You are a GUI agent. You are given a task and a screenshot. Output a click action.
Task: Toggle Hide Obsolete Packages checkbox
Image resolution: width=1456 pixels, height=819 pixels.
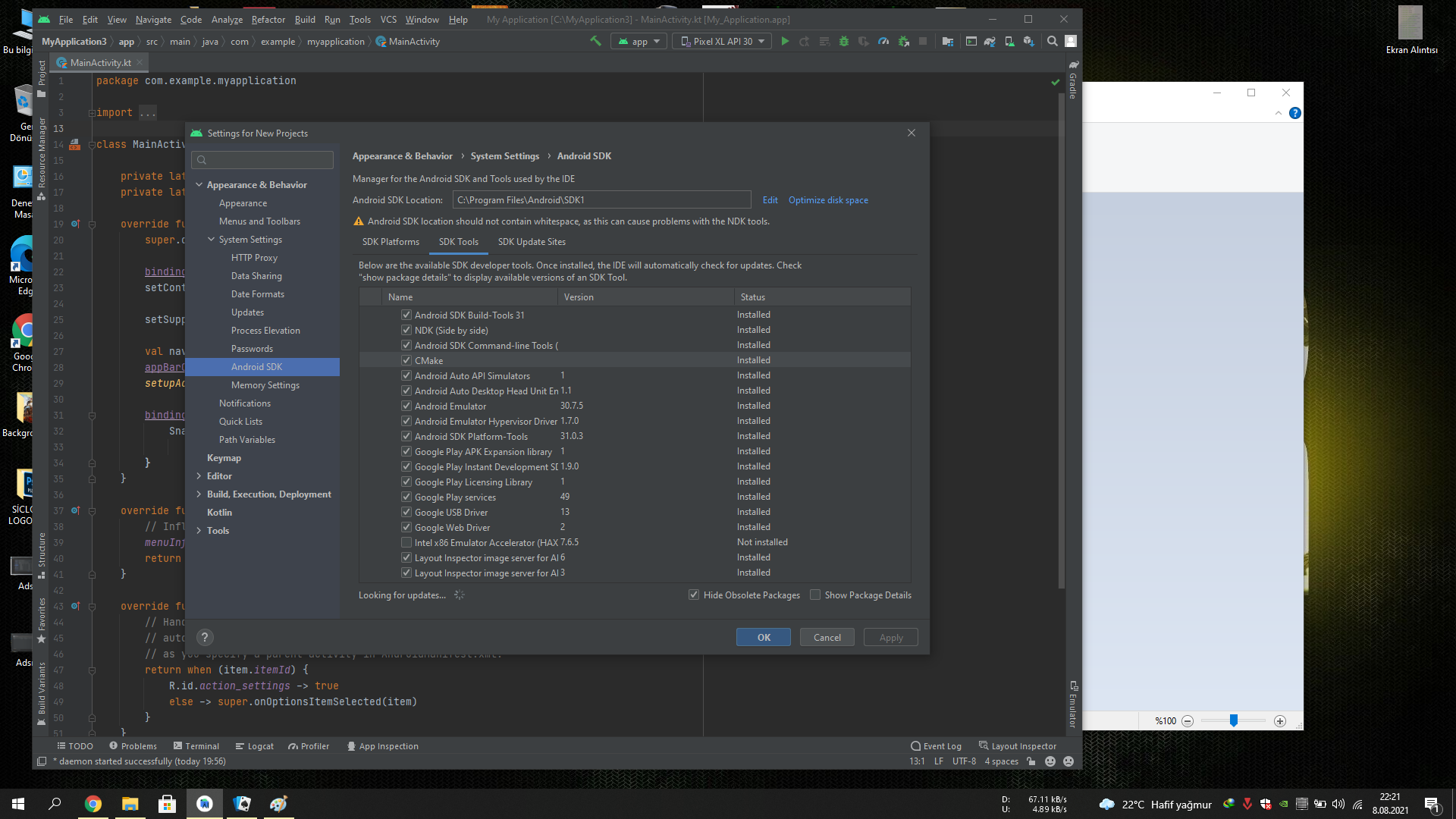(694, 595)
